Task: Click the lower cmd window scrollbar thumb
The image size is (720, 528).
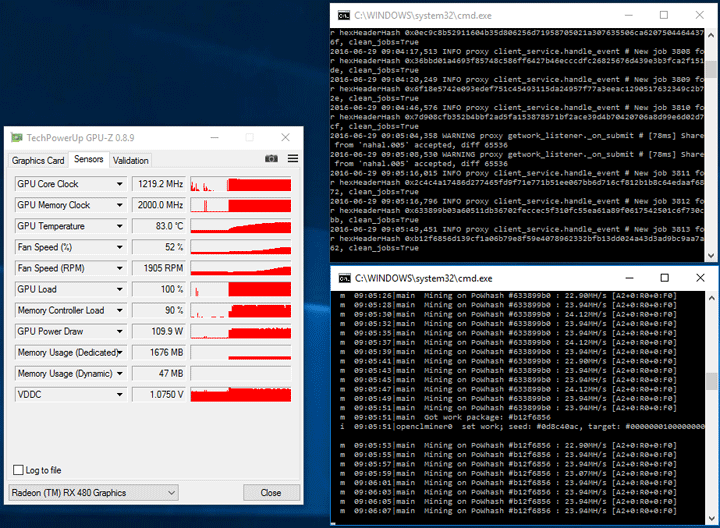Action: pos(712,381)
